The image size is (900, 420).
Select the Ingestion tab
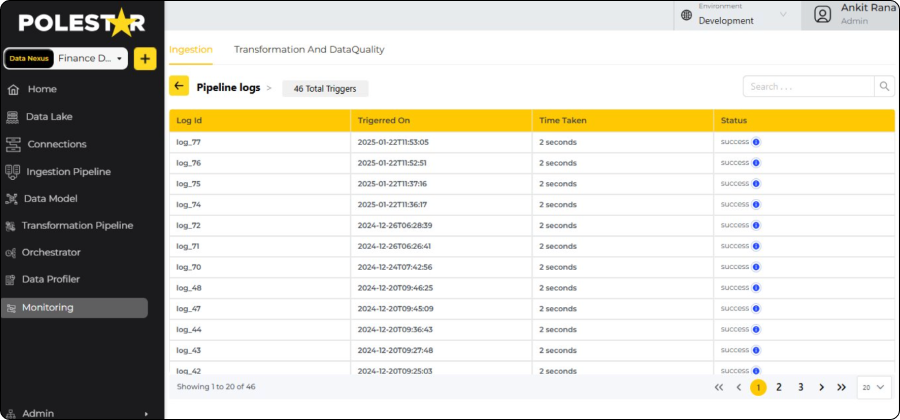[x=190, y=49]
